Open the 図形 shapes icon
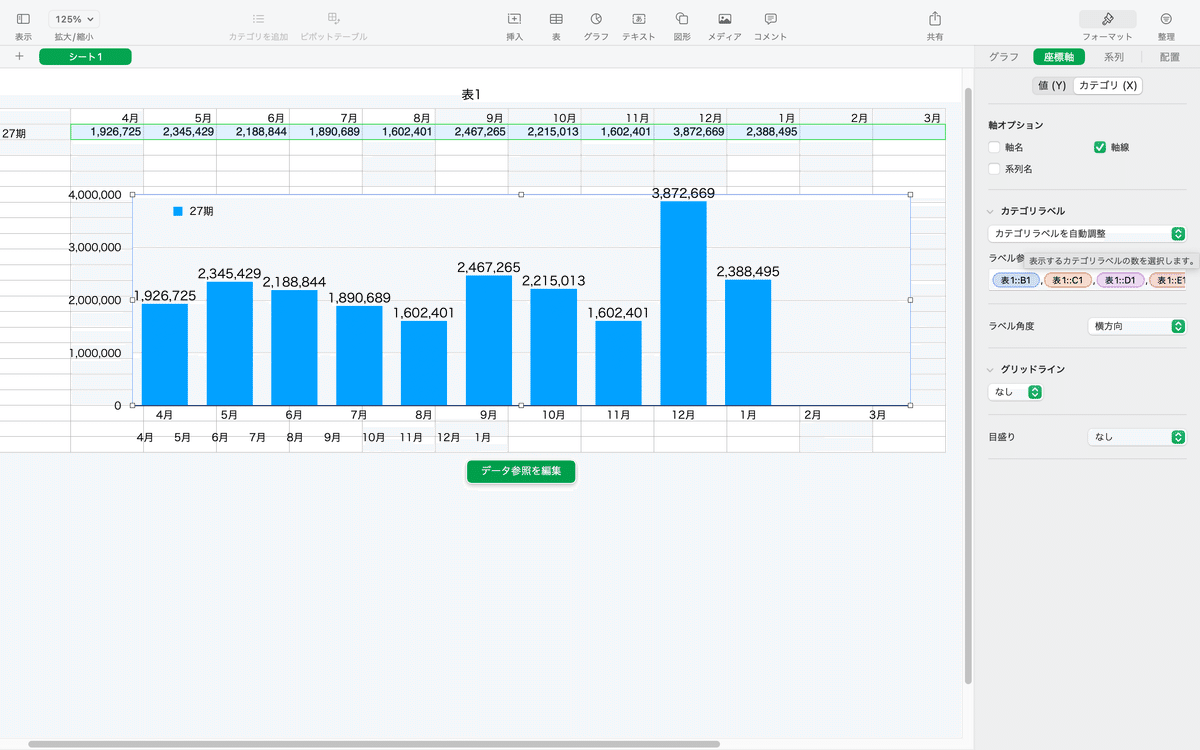Viewport: 1200px width, 750px height. [682, 19]
